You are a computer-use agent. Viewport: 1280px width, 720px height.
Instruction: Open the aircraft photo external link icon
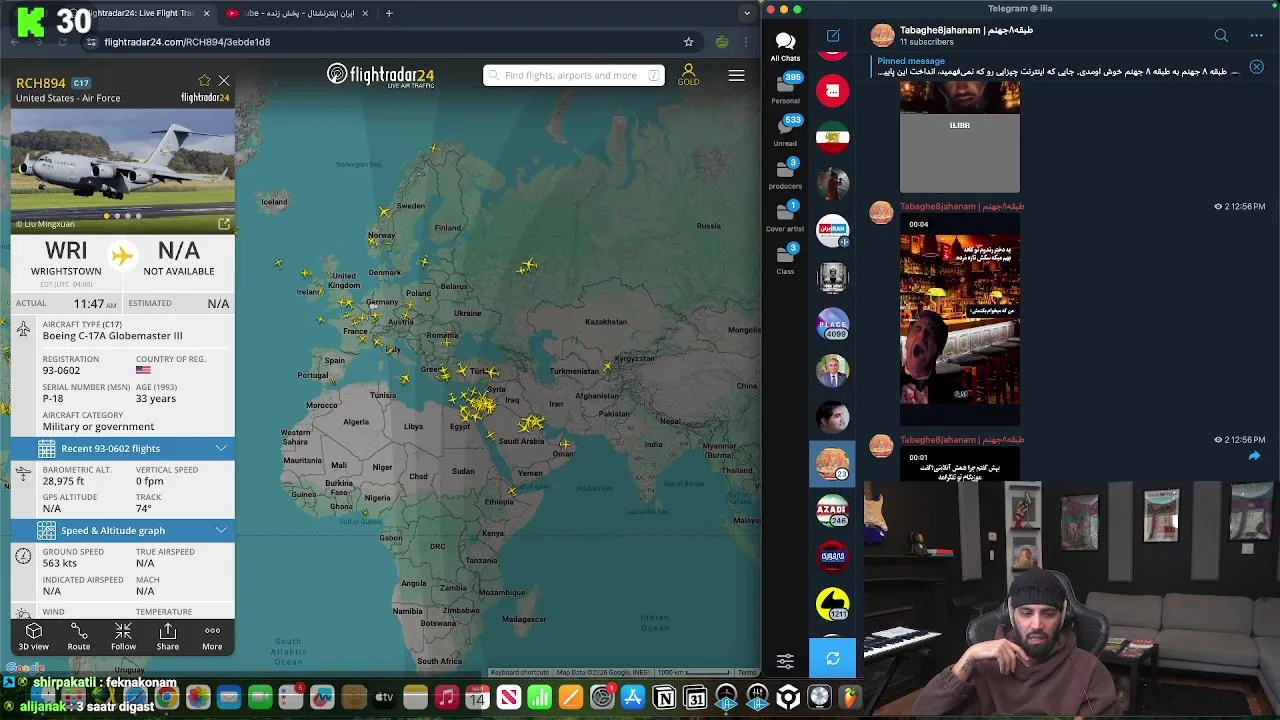[x=224, y=224]
